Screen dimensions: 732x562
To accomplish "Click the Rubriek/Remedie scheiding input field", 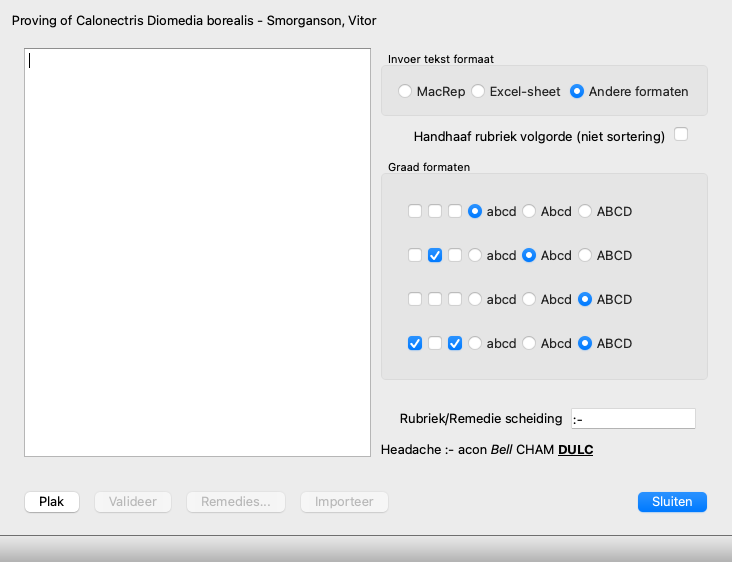I will click(x=633, y=419).
